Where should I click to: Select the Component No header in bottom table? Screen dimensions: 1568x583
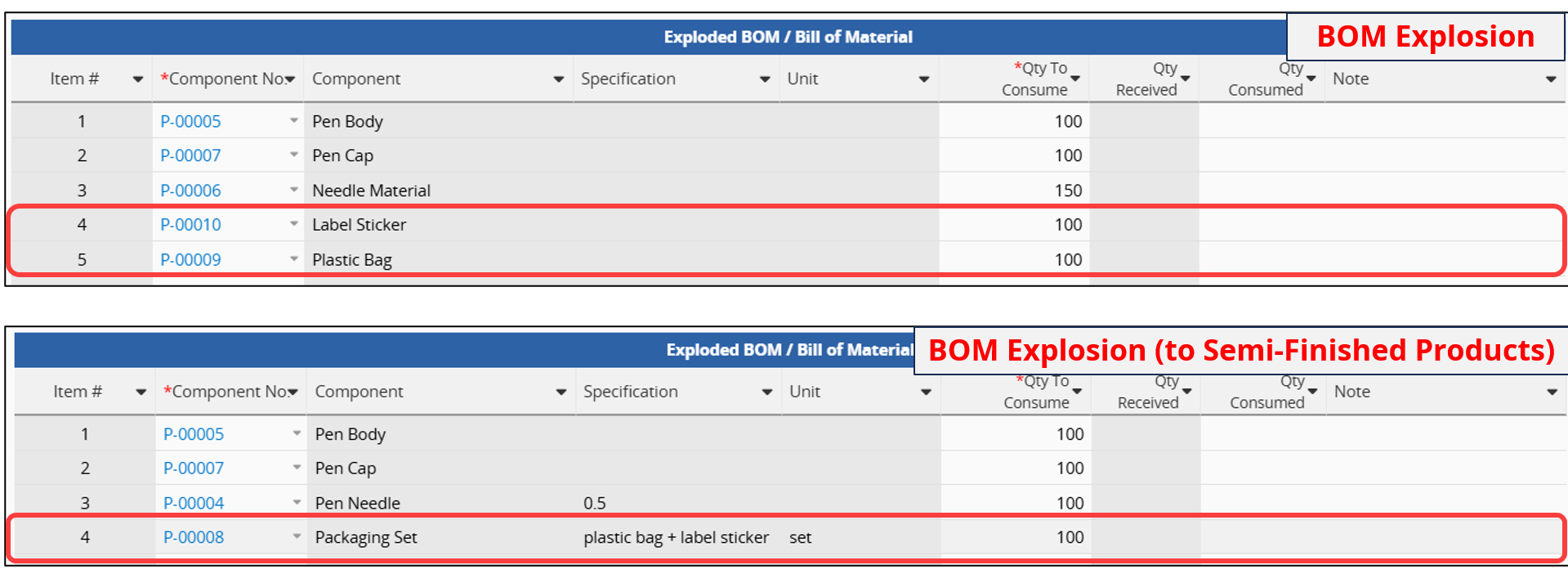(x=226, y=392)
